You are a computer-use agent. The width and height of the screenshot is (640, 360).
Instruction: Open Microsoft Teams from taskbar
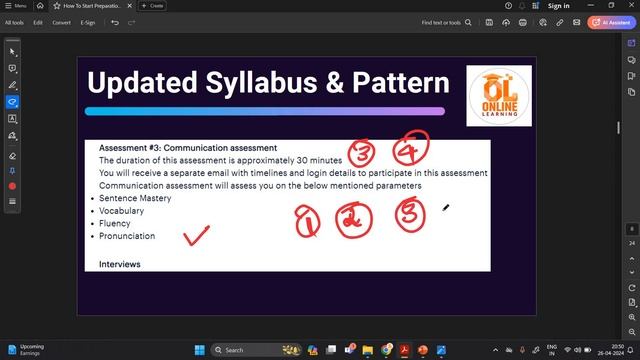(350, 350)
